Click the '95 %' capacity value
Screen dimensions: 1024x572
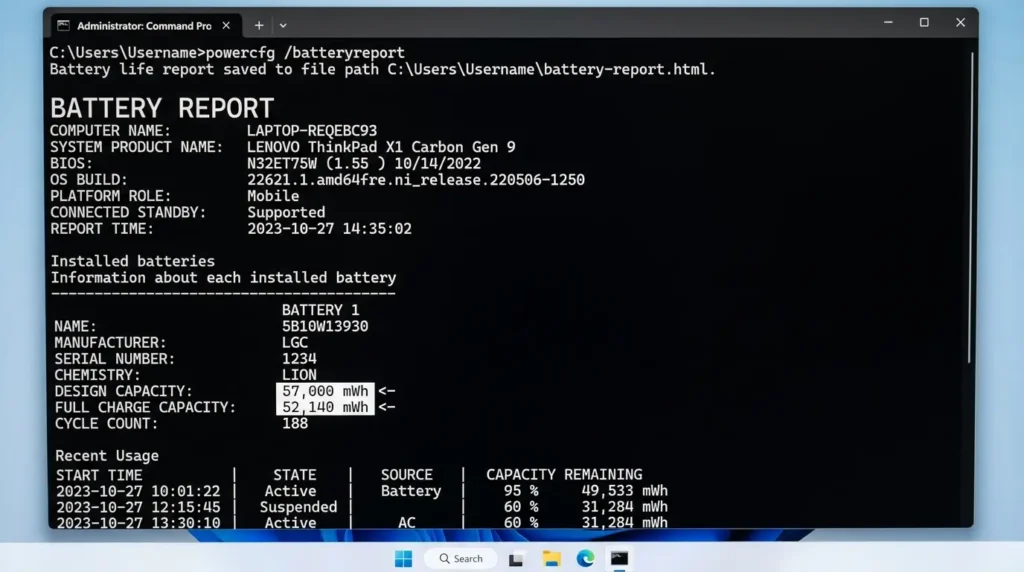[520, 491]
